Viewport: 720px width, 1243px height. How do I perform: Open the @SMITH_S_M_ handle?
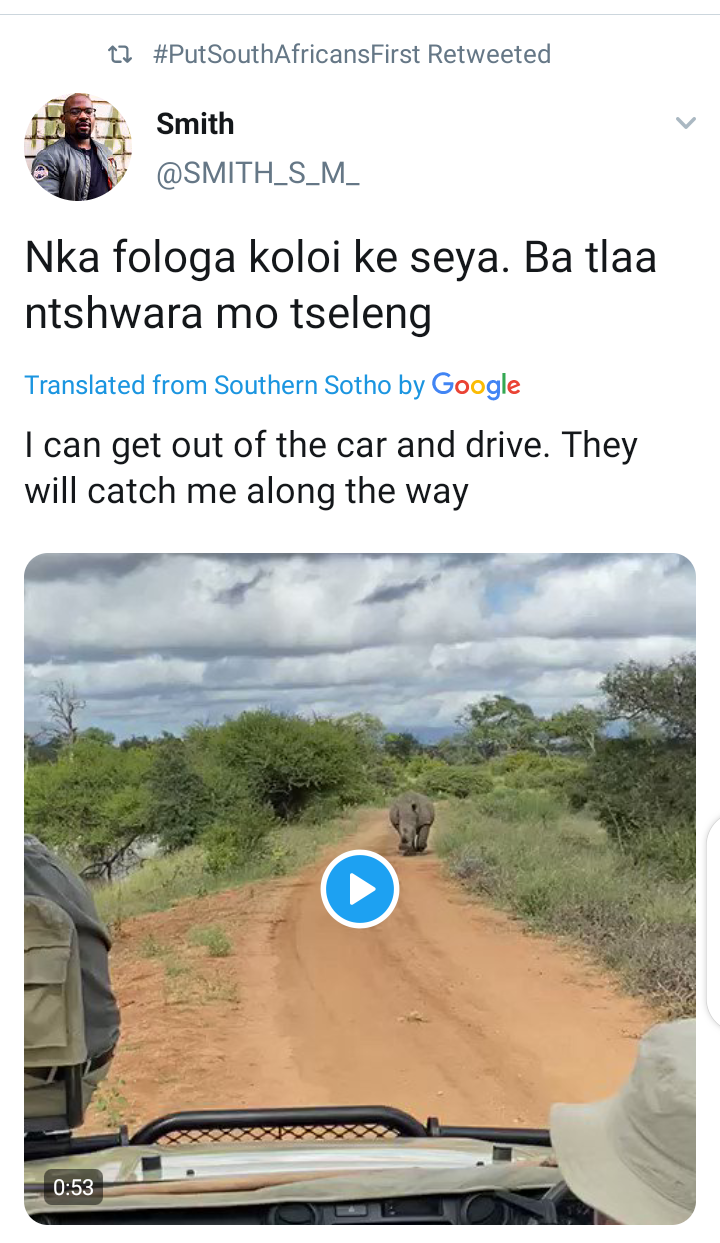click(x=257, y=174)
